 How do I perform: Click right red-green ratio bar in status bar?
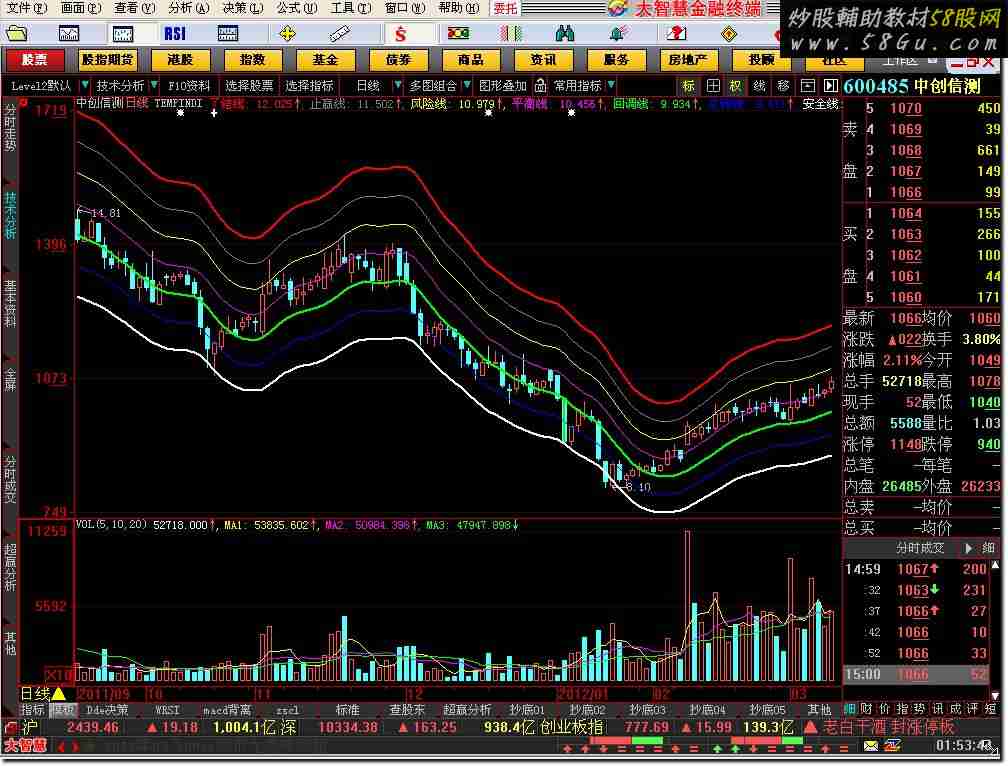click(766, 741)
